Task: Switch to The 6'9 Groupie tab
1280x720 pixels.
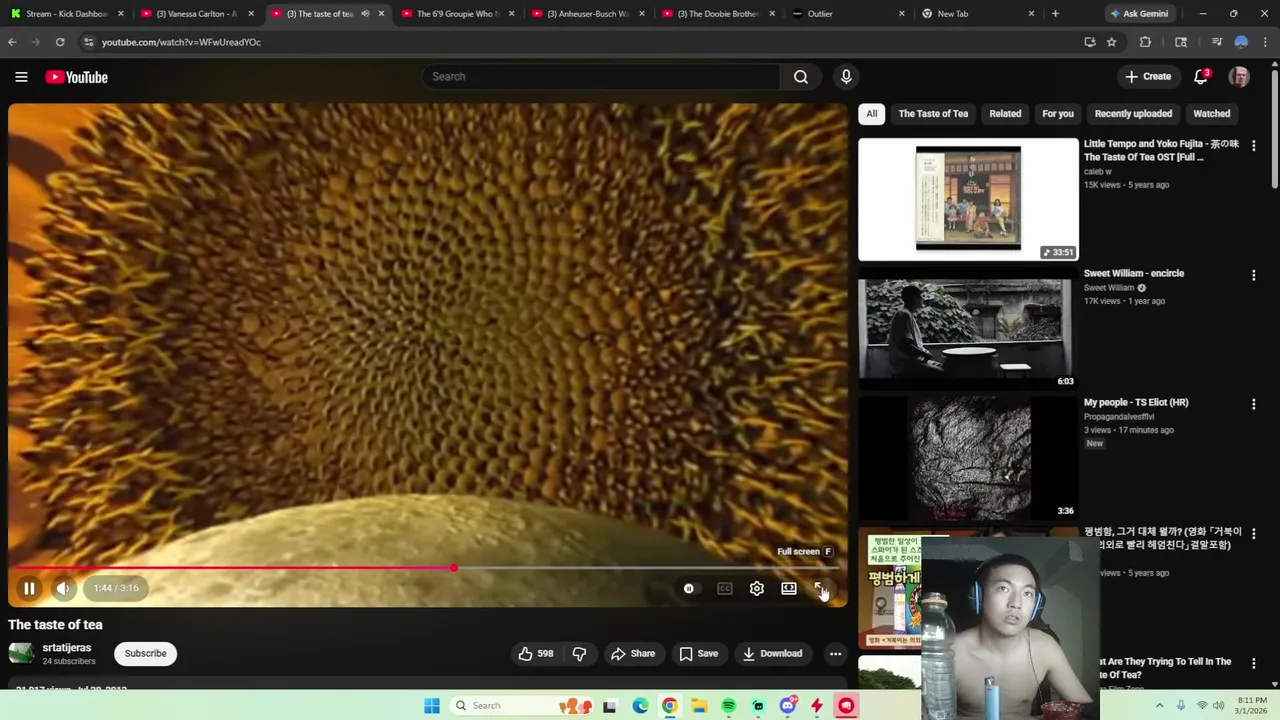Action: (457, 14)
